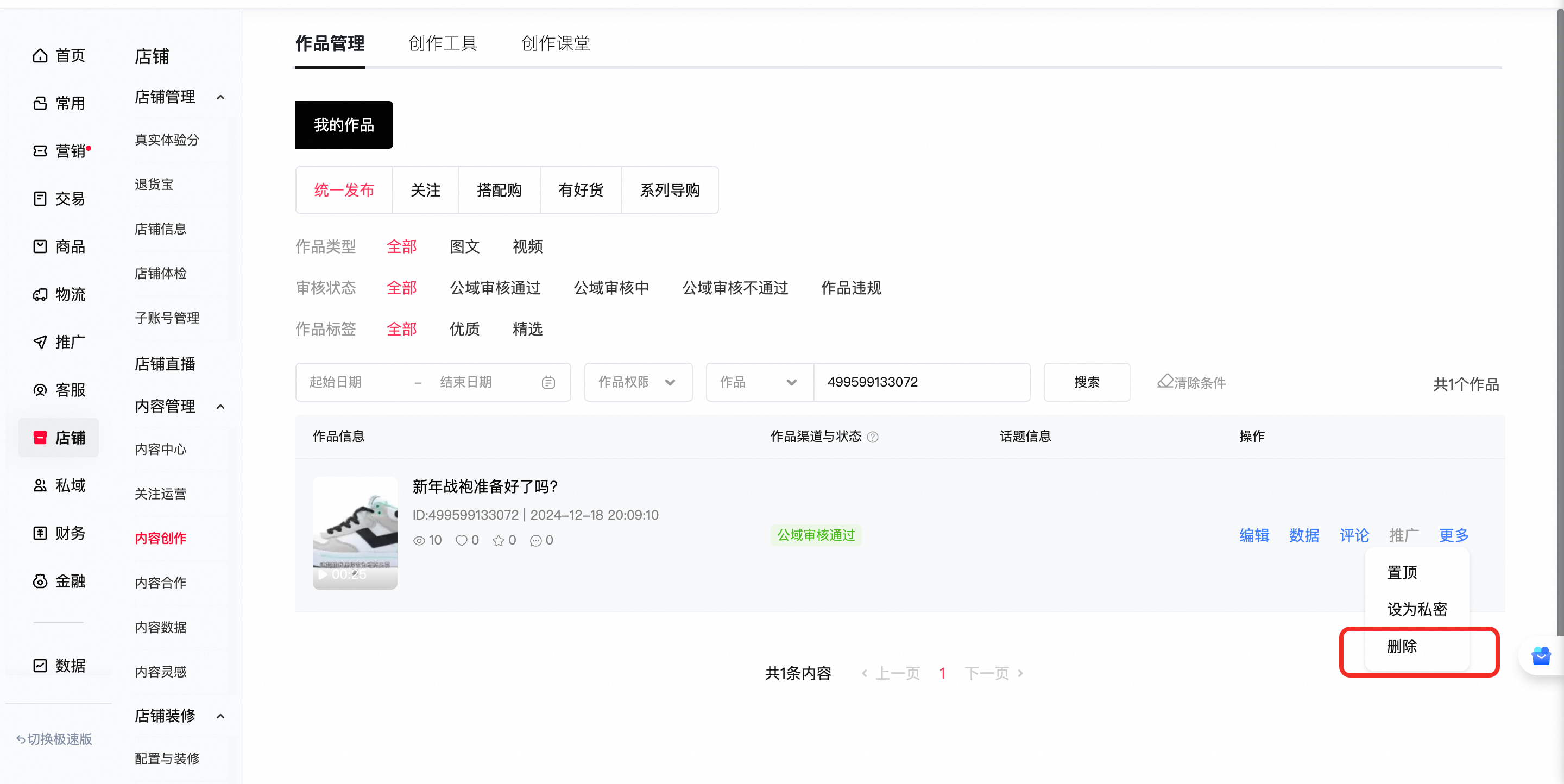Open 真实体验分 in the sidebar

[167, 140]
